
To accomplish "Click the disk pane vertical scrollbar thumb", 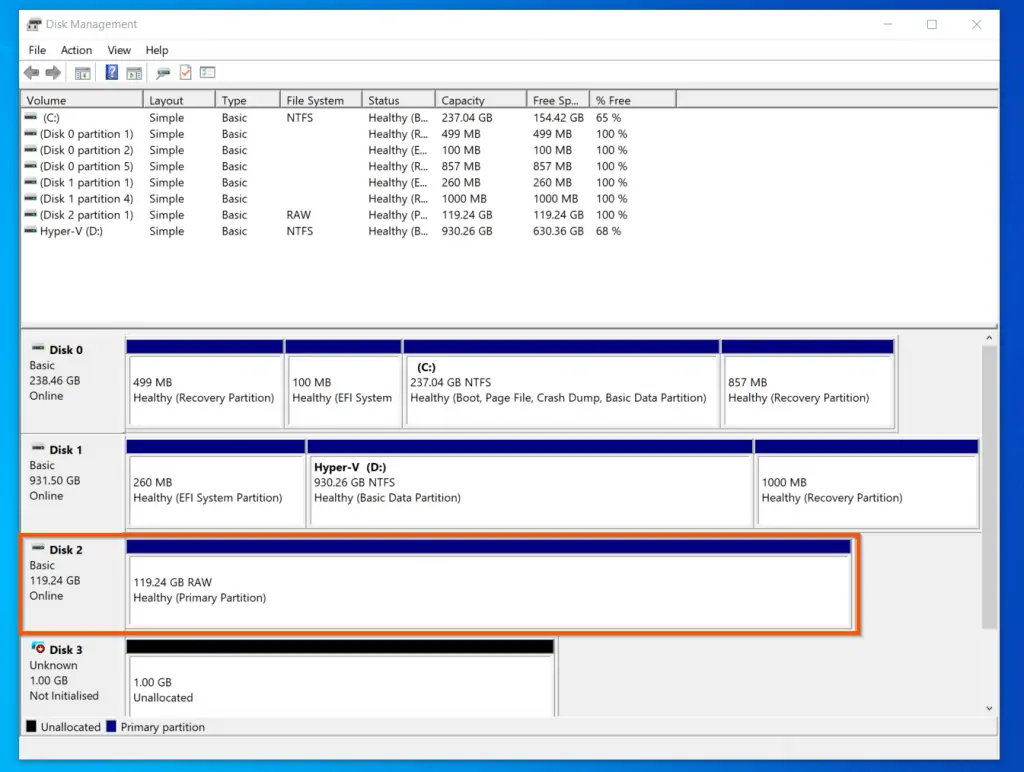I will [x=989, y=487].
